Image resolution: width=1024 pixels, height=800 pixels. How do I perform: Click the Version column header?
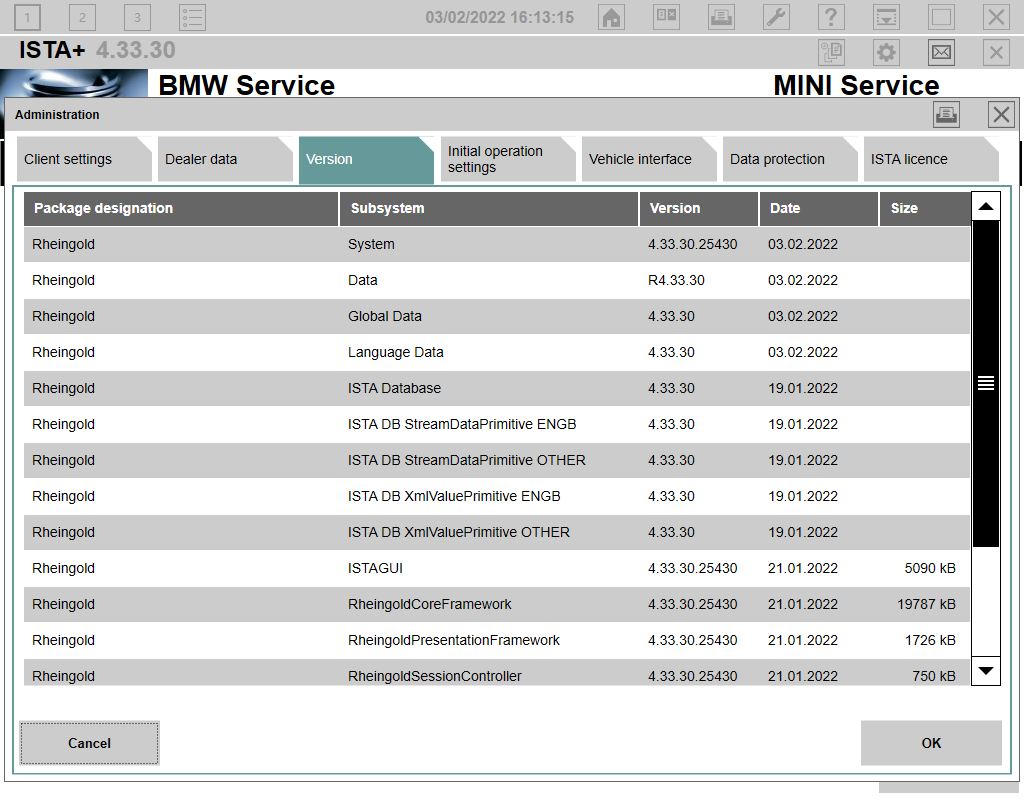[x=699, y=208]
